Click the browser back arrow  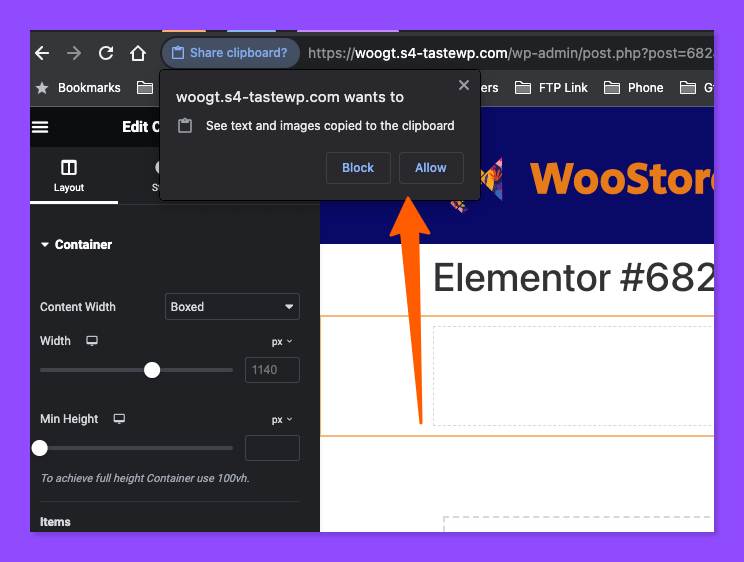point(43,53)
